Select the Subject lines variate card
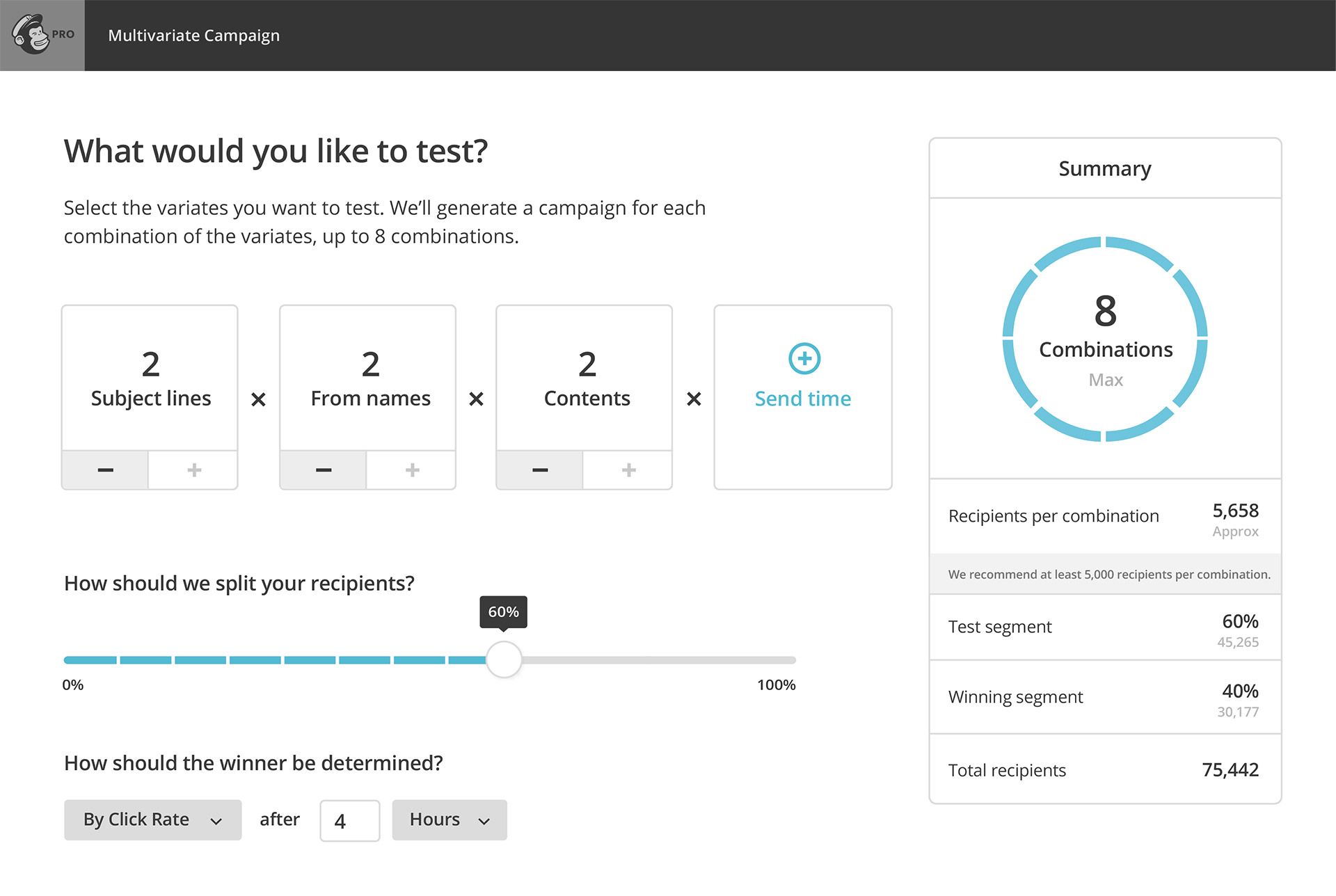 pos(150,378)
